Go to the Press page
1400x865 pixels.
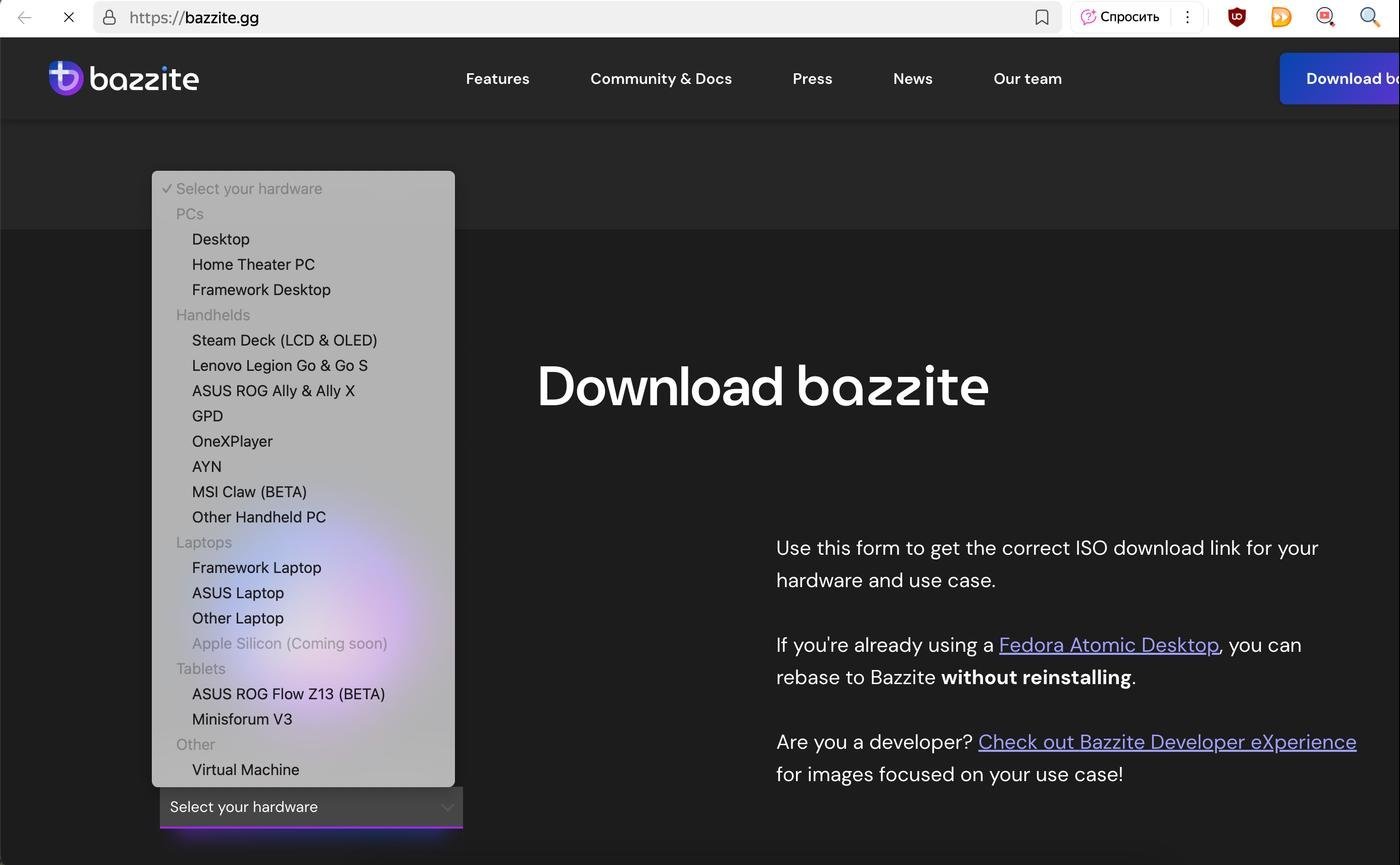click(812, 79)
